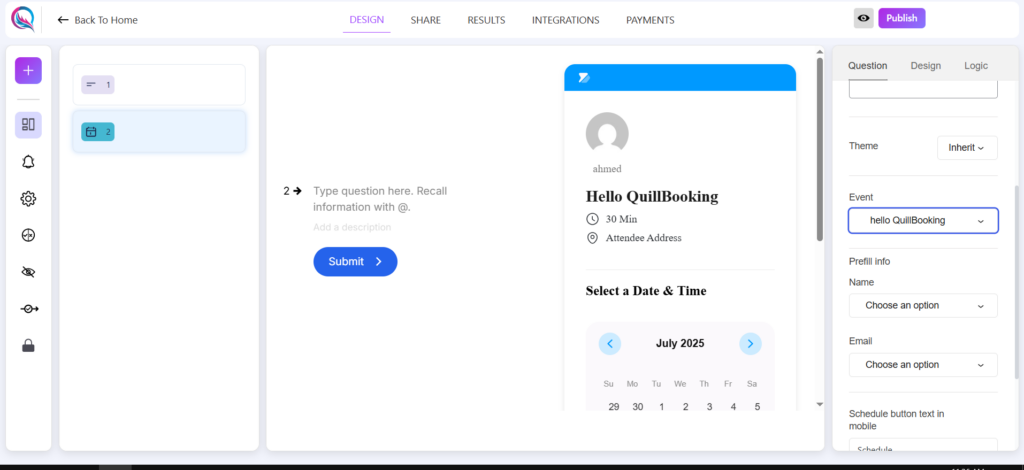Image resolution: width=1024 pixels, height=470 pixels.
Task: Go to previous month in calendar
Action: (x=610, y=343)
